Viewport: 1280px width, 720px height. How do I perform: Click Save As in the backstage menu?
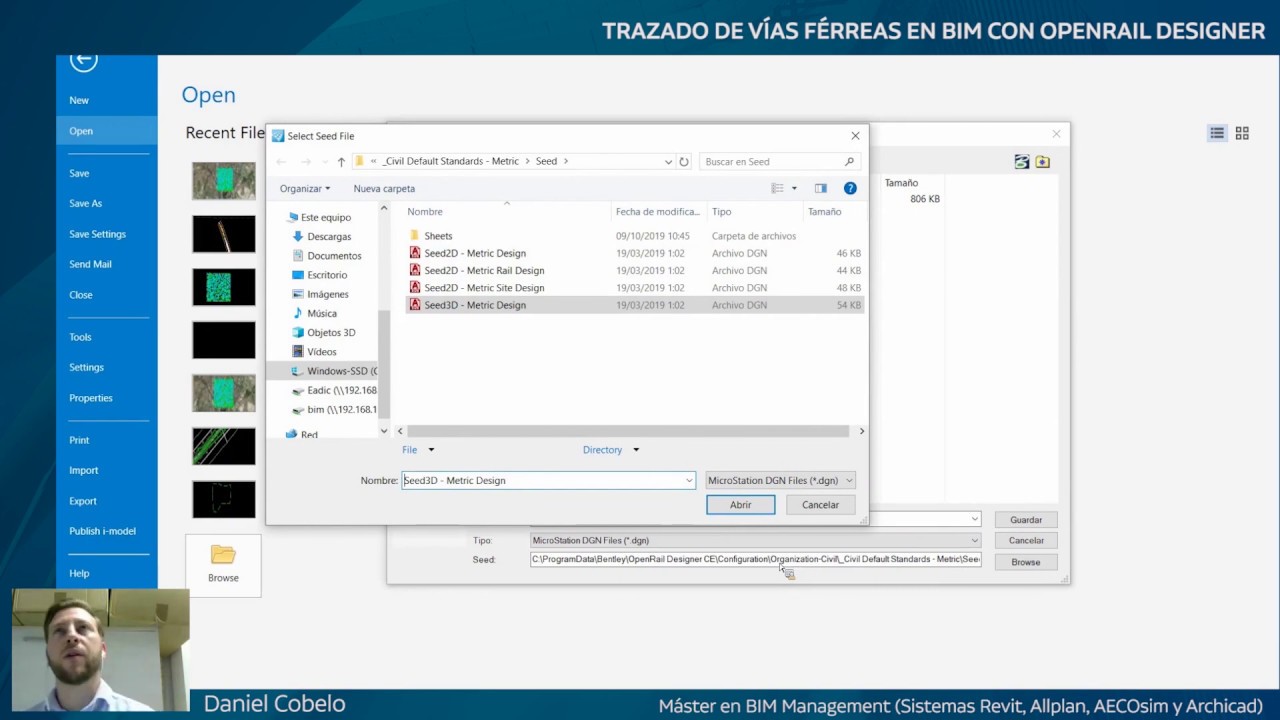tap(85, 203)
